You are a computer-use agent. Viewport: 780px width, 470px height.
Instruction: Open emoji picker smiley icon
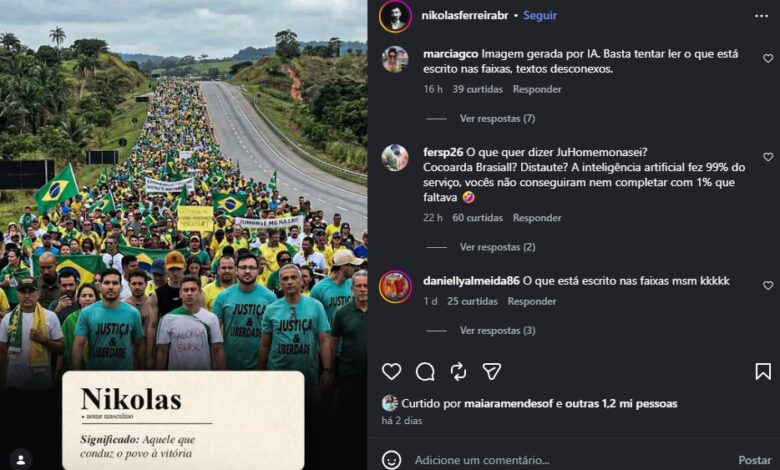391,460
